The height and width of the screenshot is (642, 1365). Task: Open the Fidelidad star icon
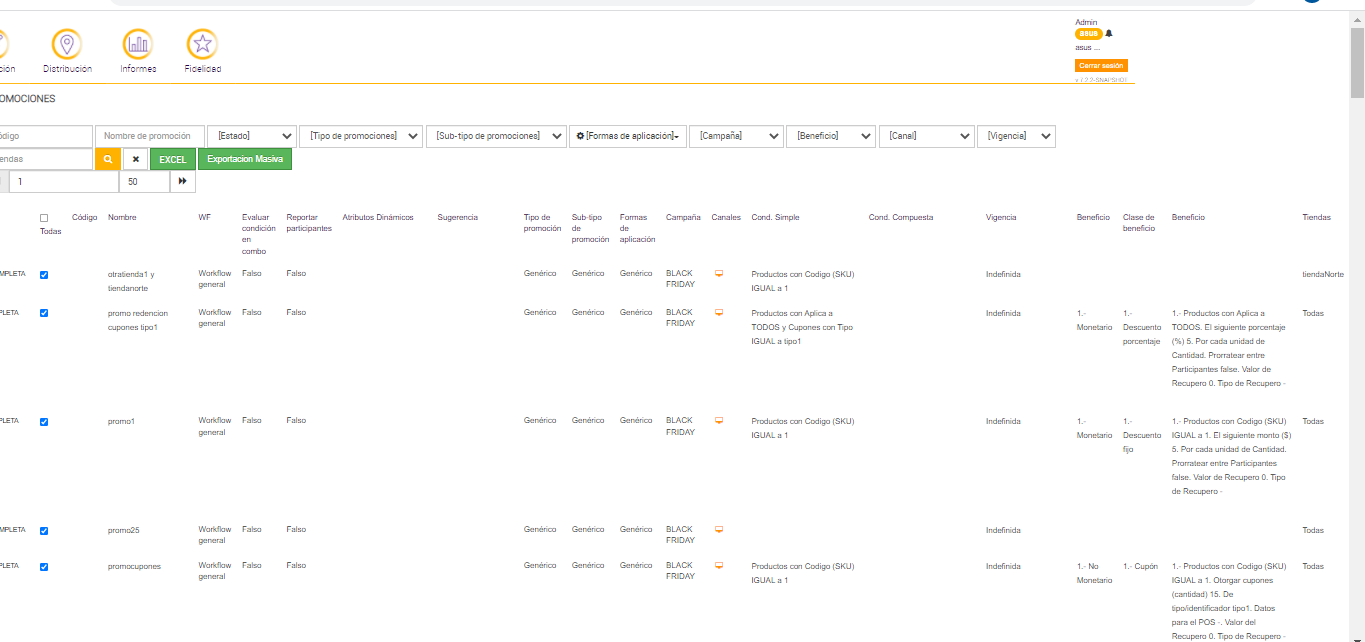pyautogui.click(x=202, y=44)
